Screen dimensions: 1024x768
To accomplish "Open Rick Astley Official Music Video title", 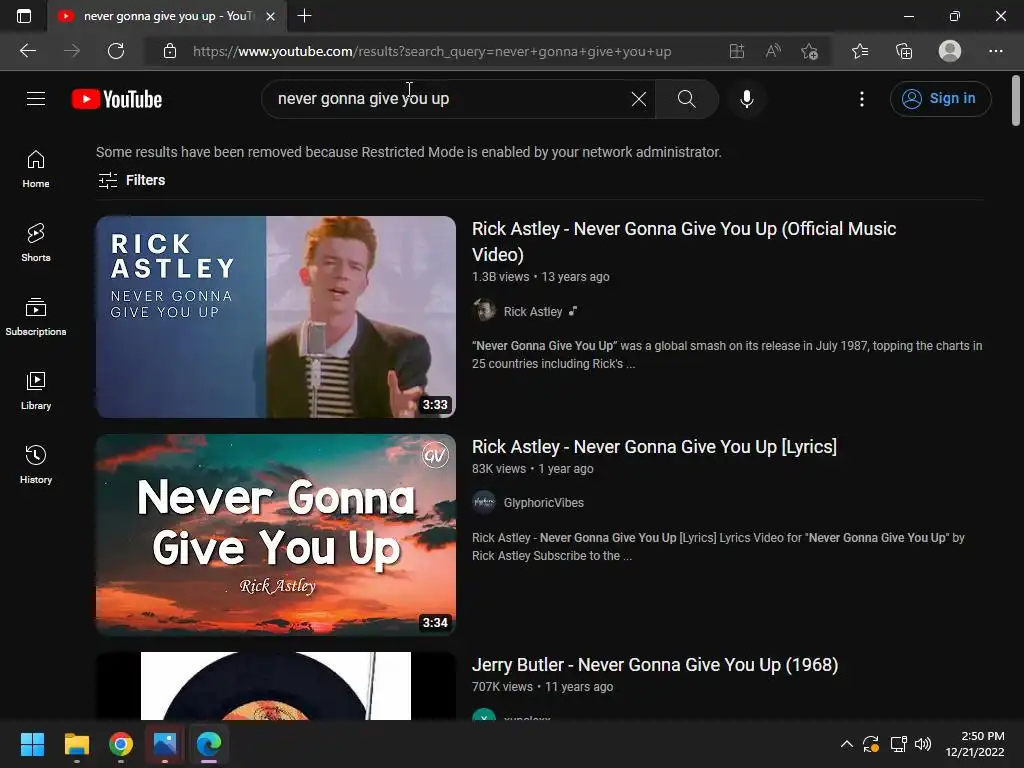I will [684, 242].
